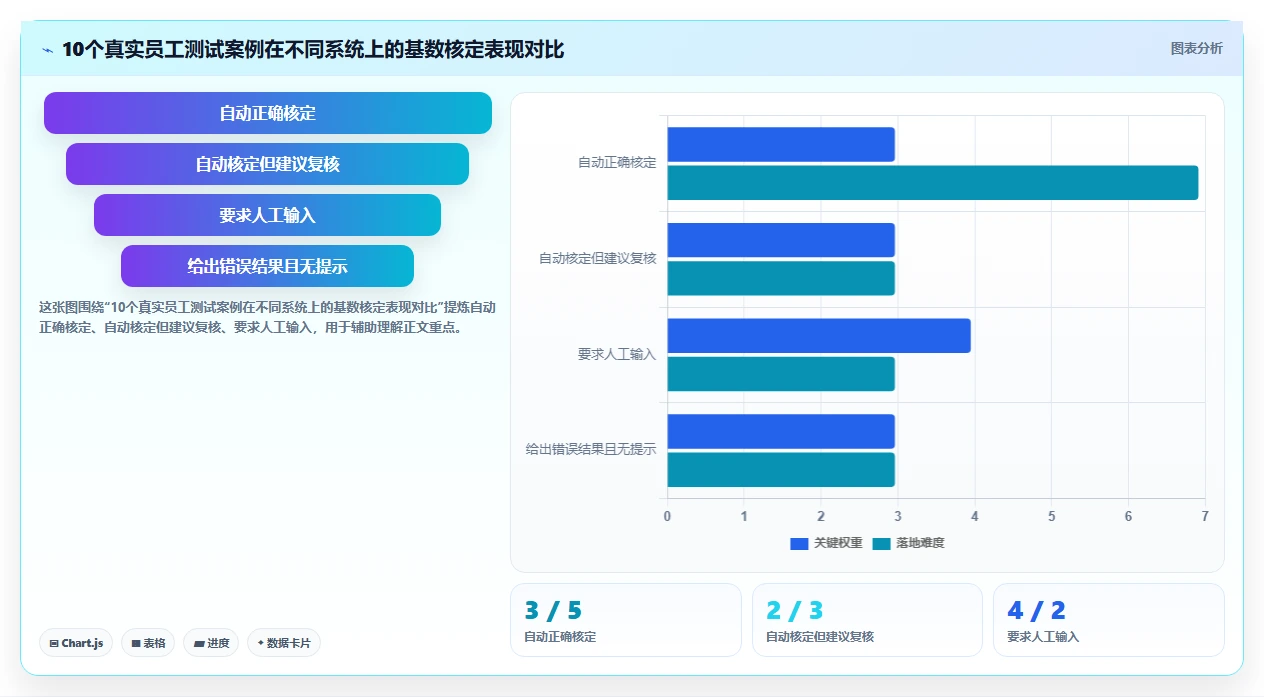
Task: Click the blue bar for 给出错误结果且无提示
Action: [781, 431]
